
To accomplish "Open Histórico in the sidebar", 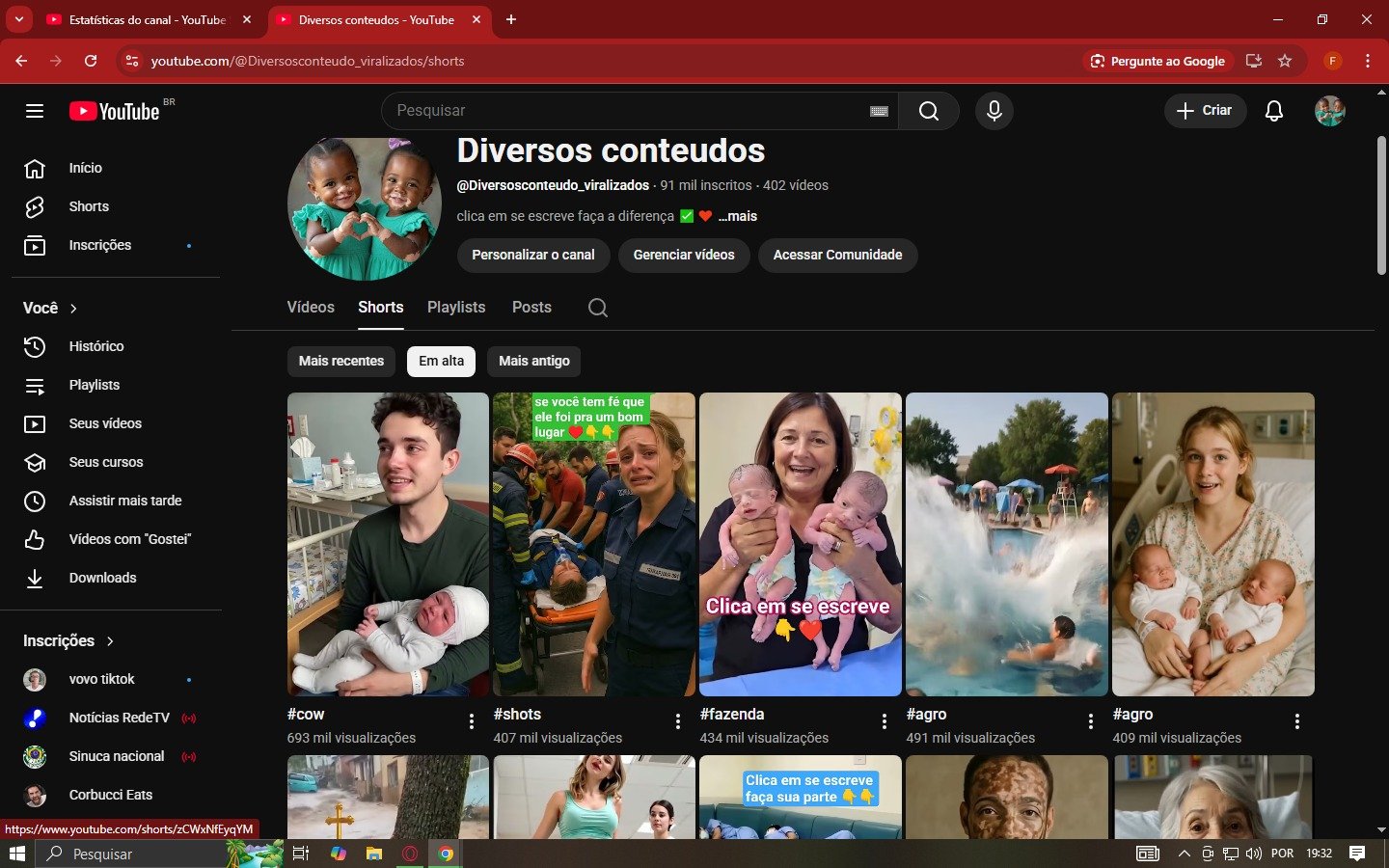I will tap(96, 346).
